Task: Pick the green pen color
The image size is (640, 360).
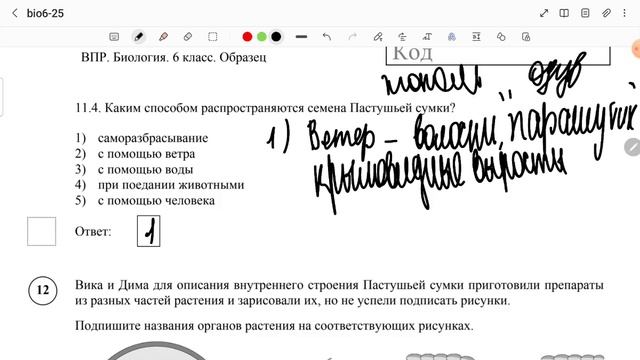Action: (x=262, y=37)
